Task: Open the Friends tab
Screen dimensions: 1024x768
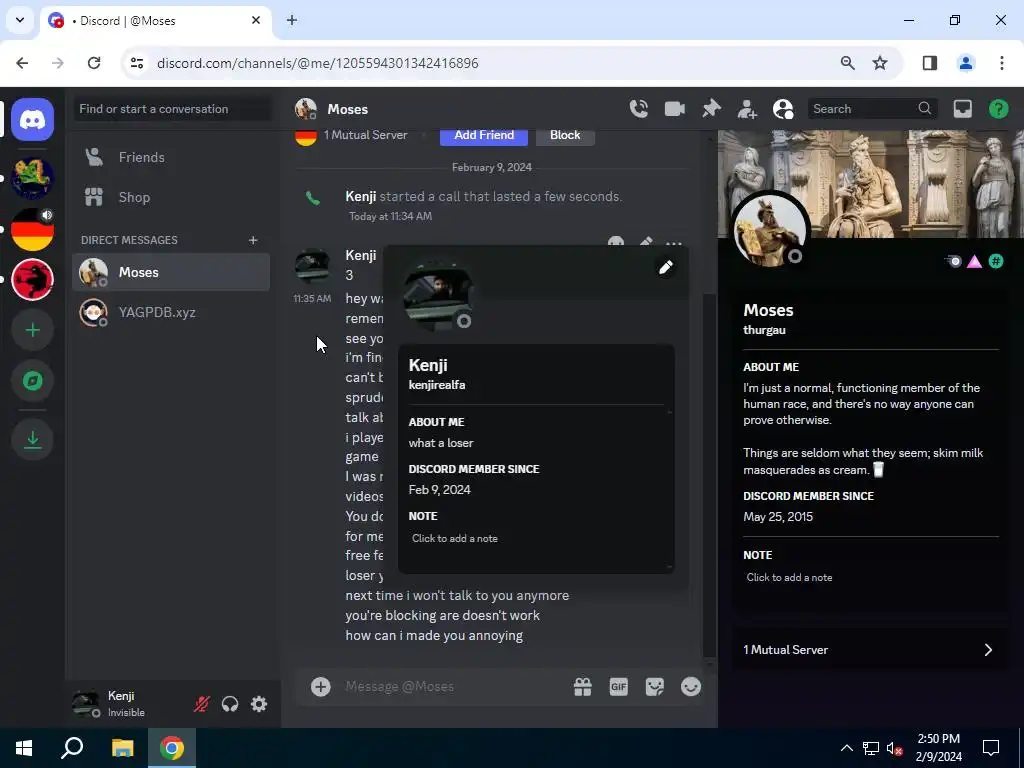Action: click(171, 157)
